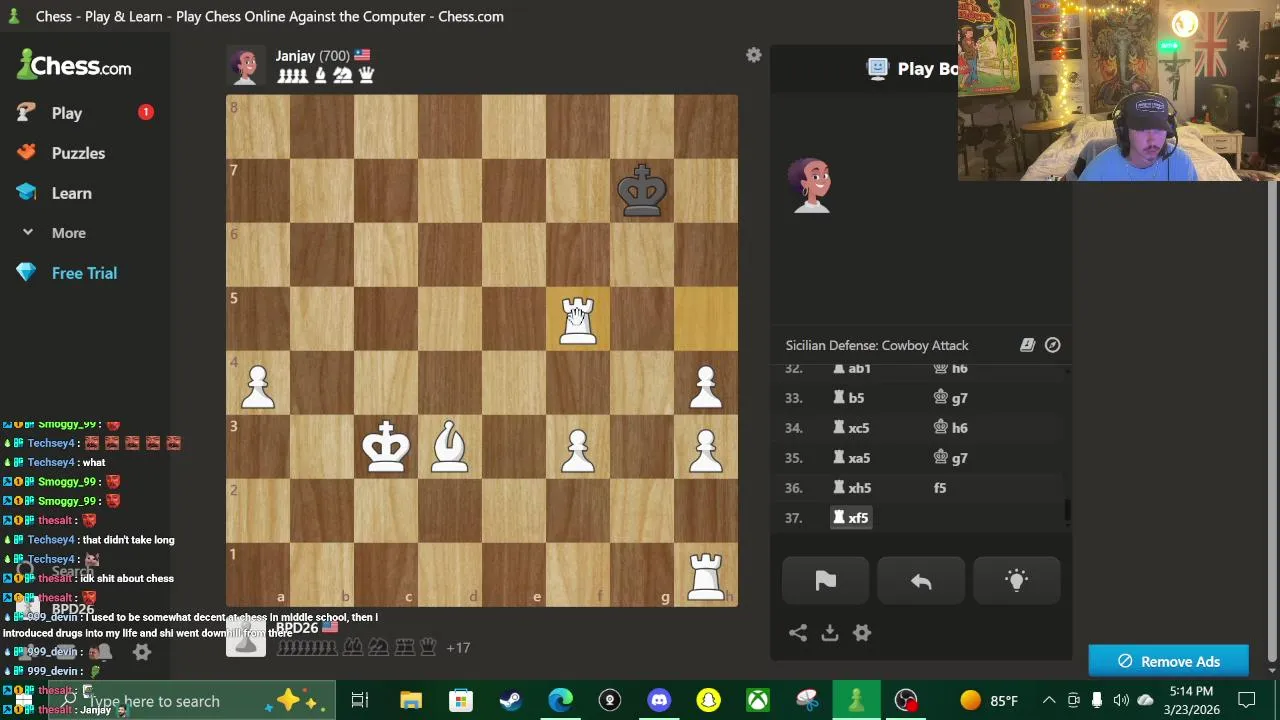Open settings gear below move list
Image resolution: width=1280 pixels, height=720 pixels.
pos(862,632)
